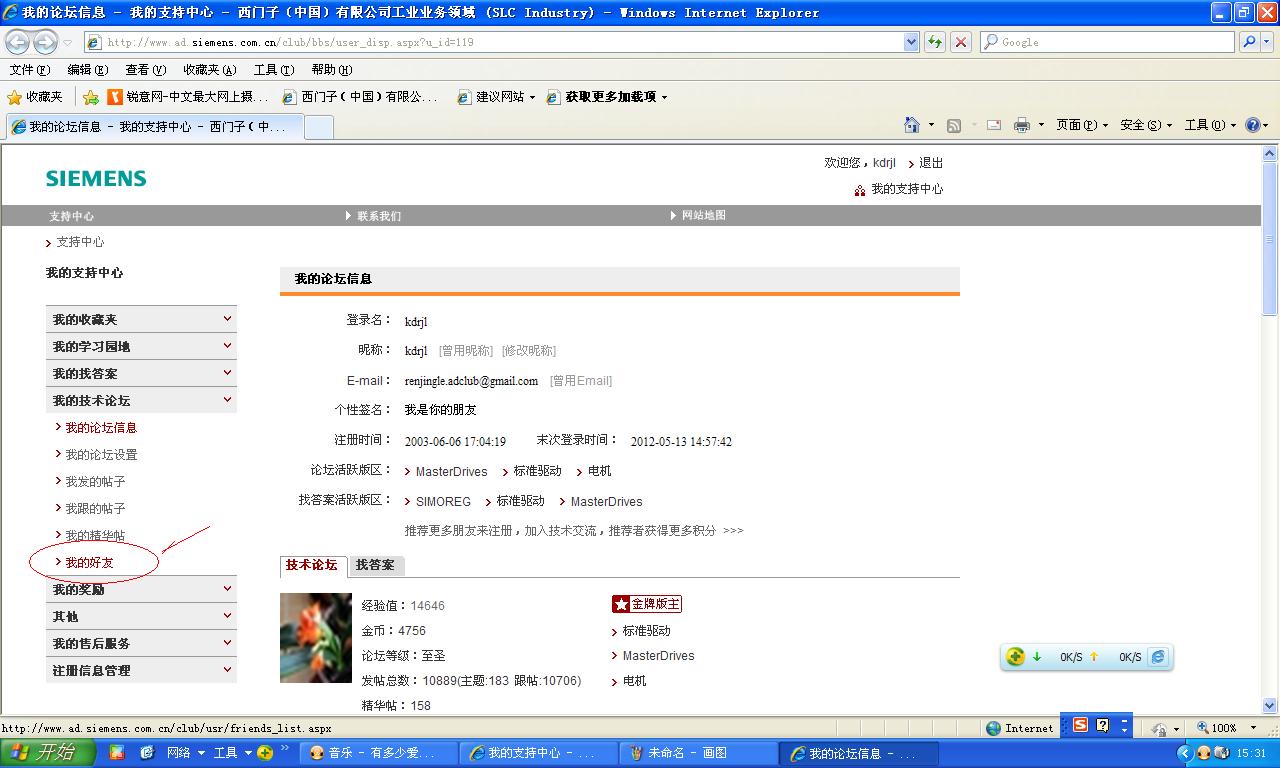The height and width of the screenshot is (768, 1280).
Task: Select the 技术论坛 tab
Action: click(x=313, y=565)
